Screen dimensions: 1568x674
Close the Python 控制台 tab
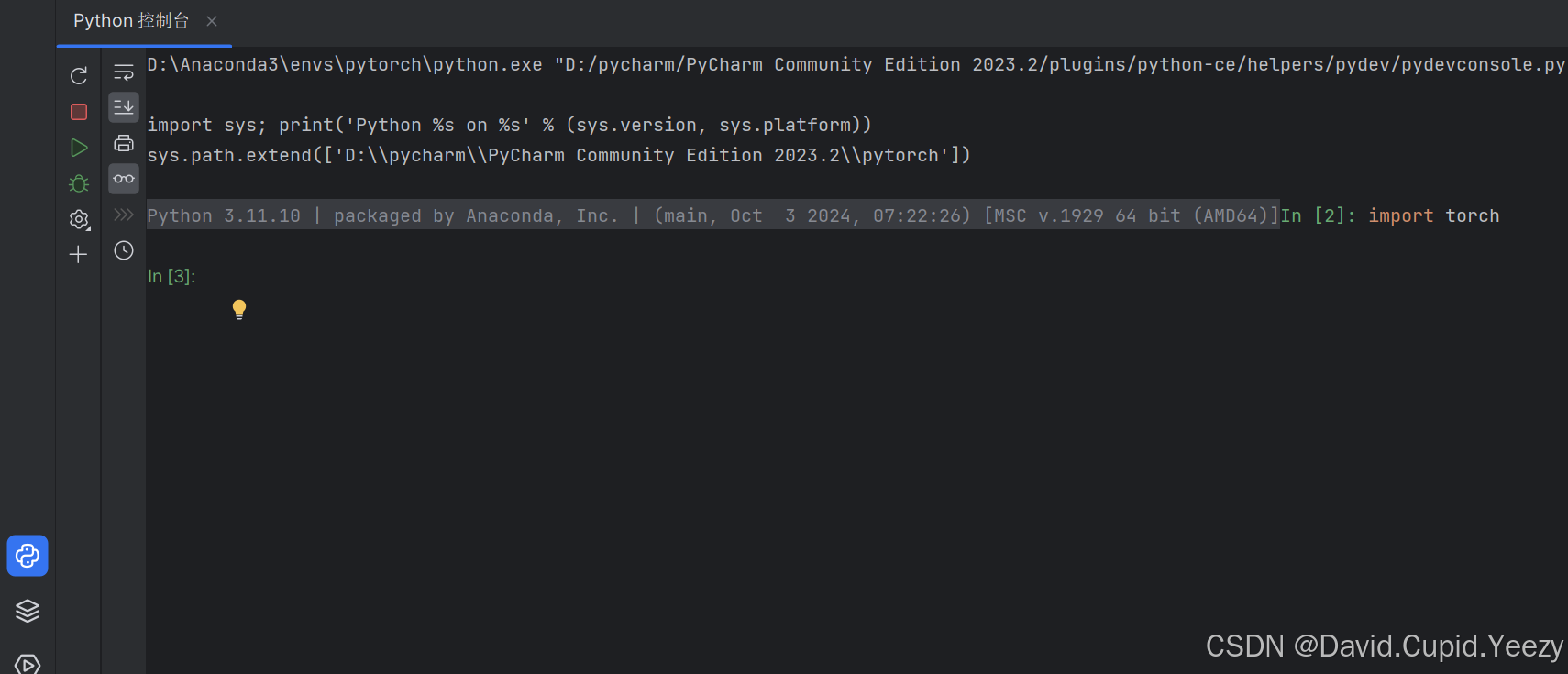[x=211, y=20]
